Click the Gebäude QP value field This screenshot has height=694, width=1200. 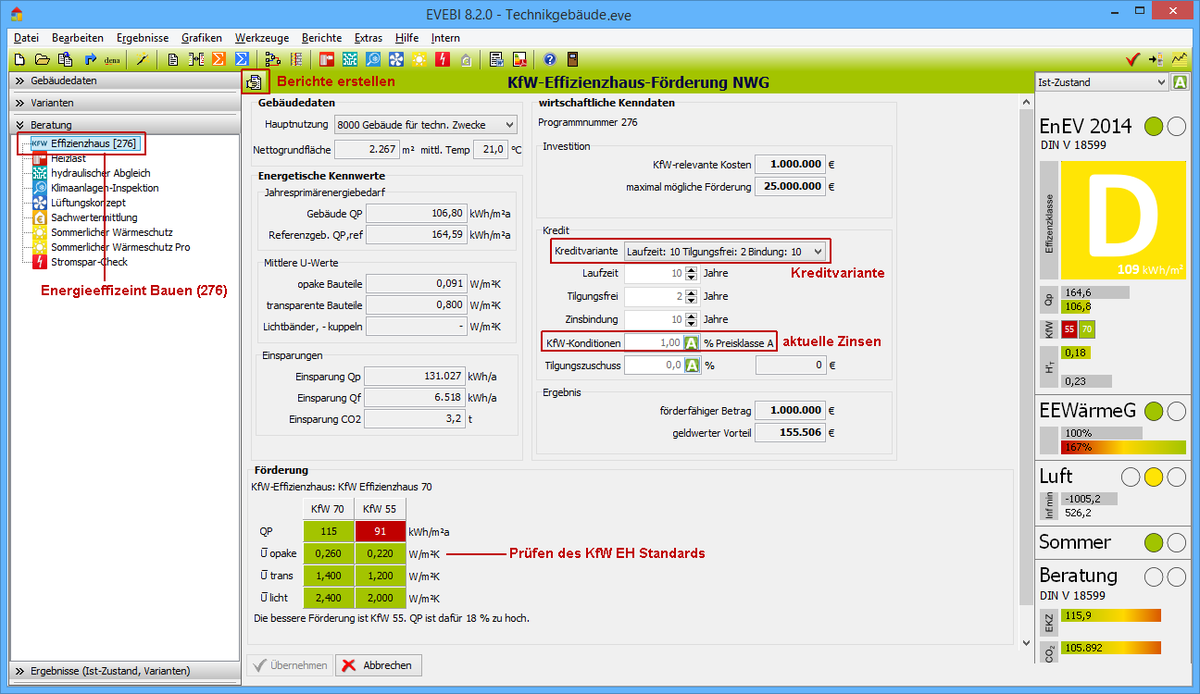click(416, 213)
